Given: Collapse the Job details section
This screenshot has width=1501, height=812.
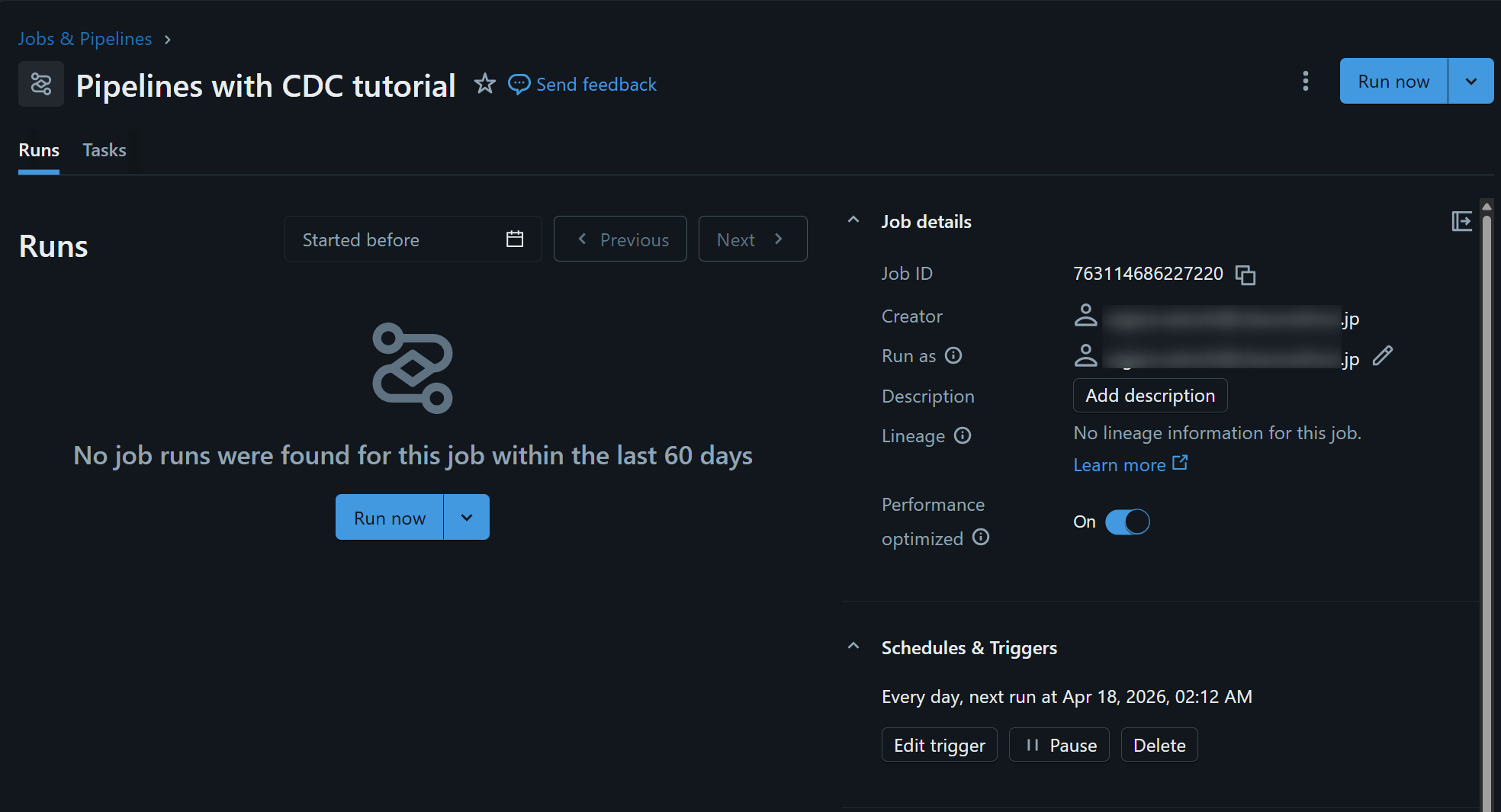Looking at the screenshot, I should coord(853,221).
